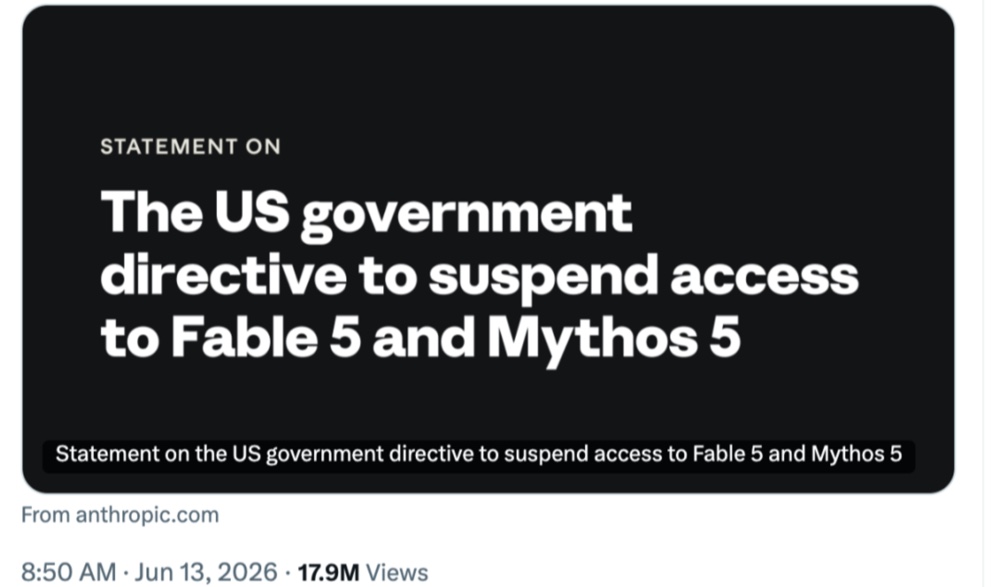Click the word 'From' below the card
1000x587 pixels.
tap(46, 515)
